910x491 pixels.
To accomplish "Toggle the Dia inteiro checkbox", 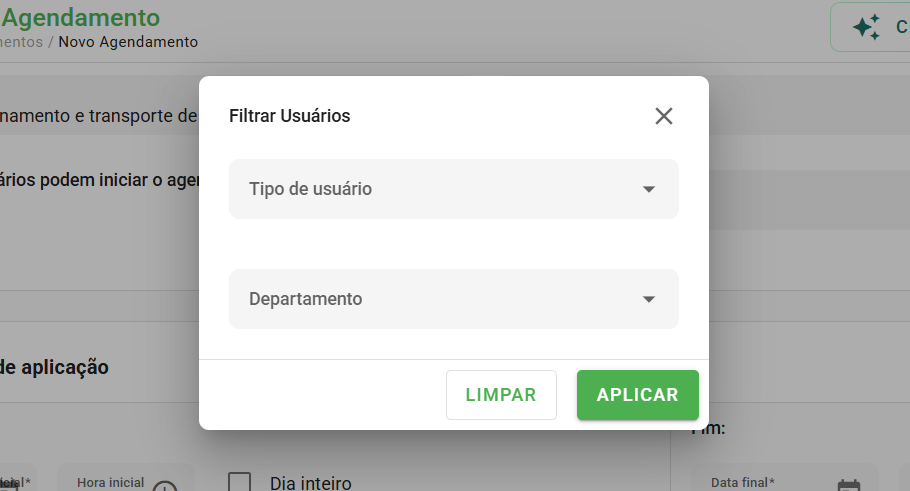I will tap(240, 482).
